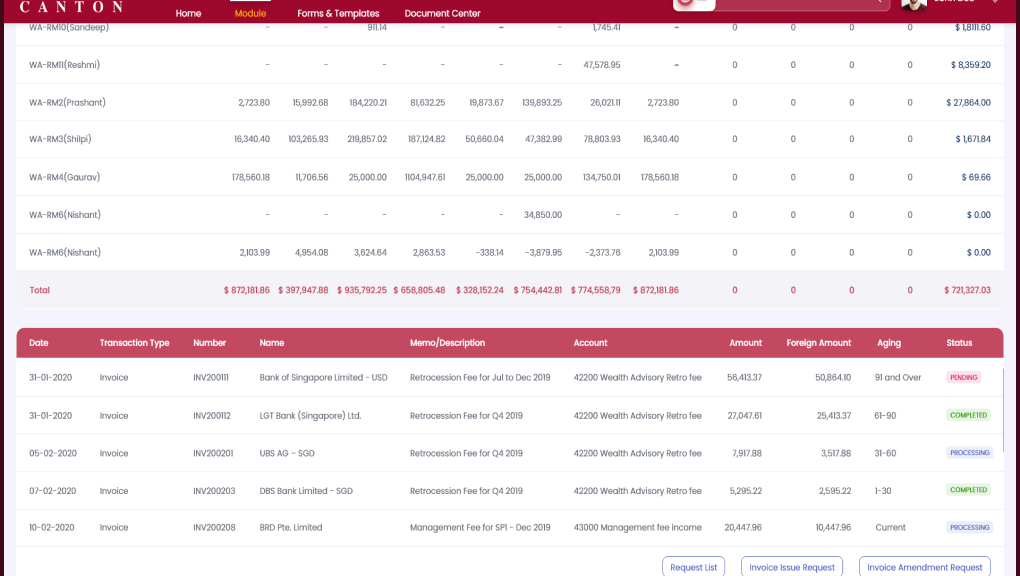The height and width of the screenshot is (576, 1020).
Task: Select invoice number INV200208
Action: (x=214, y=527)
